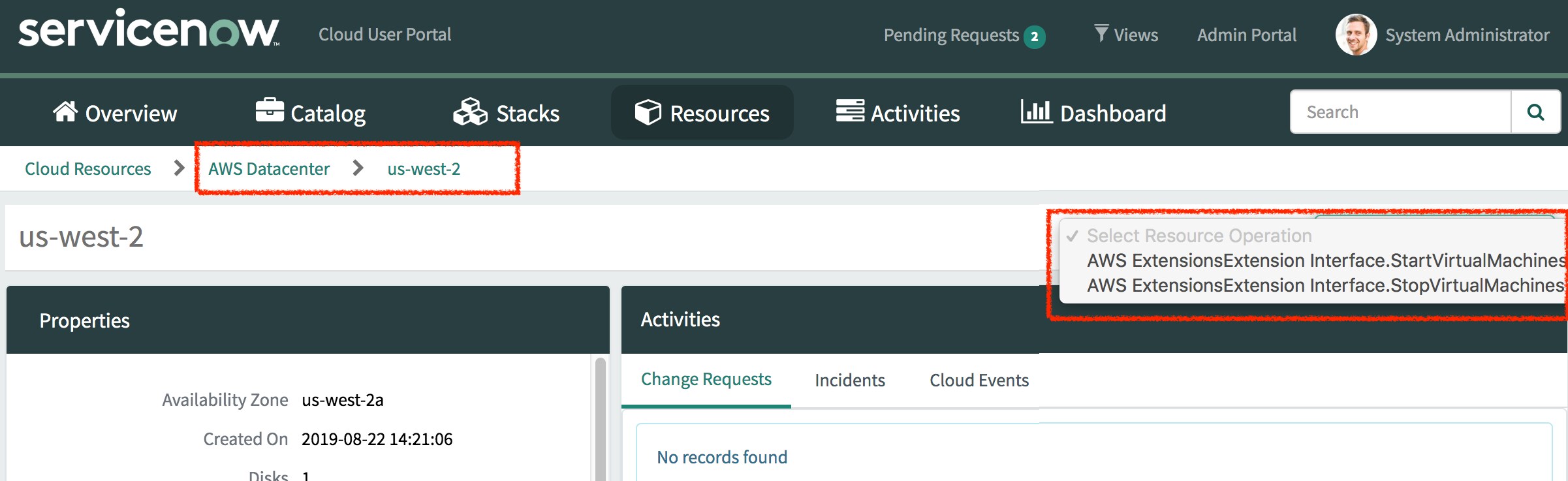
Task: Click the Activities list icon
Action: 850,111
